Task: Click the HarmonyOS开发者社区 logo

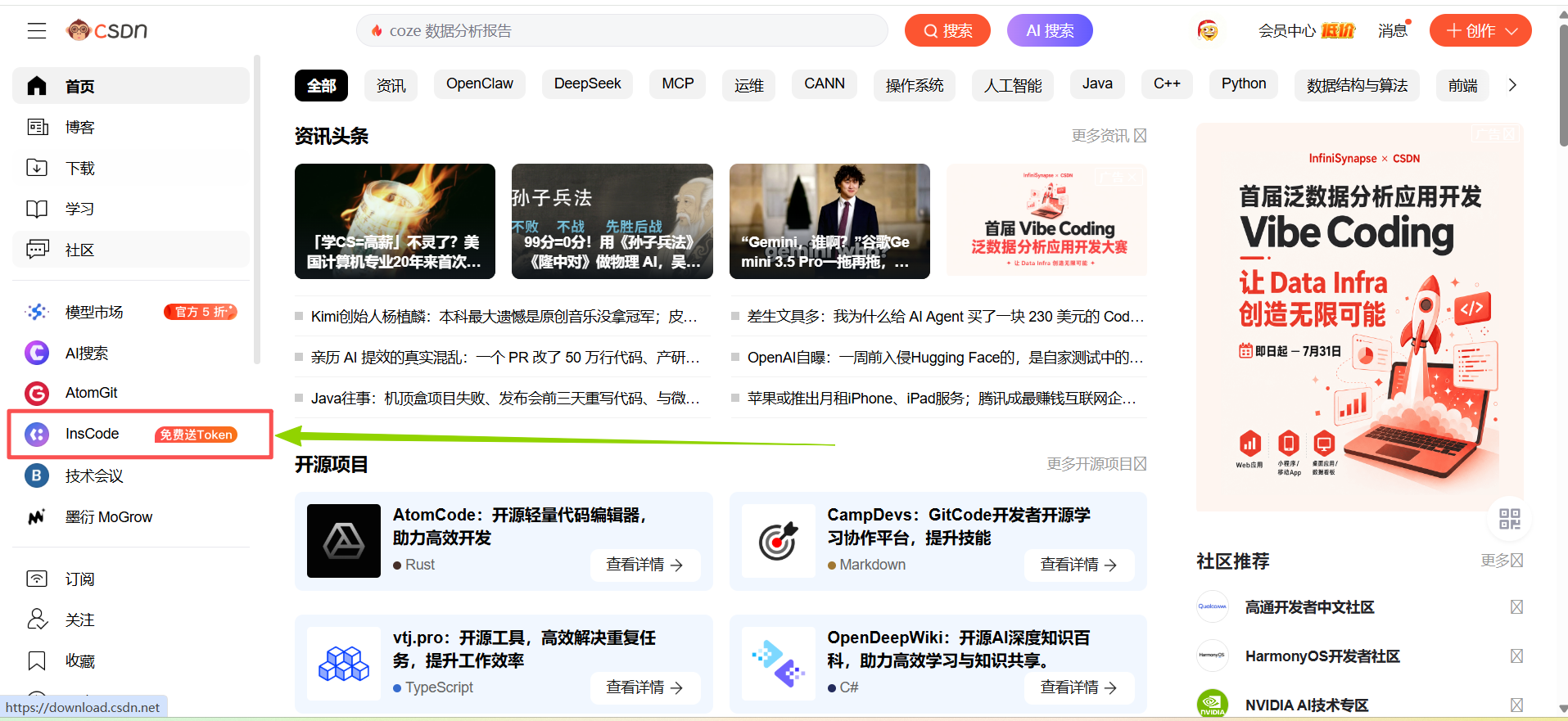Action: (x=1213, y=656)
